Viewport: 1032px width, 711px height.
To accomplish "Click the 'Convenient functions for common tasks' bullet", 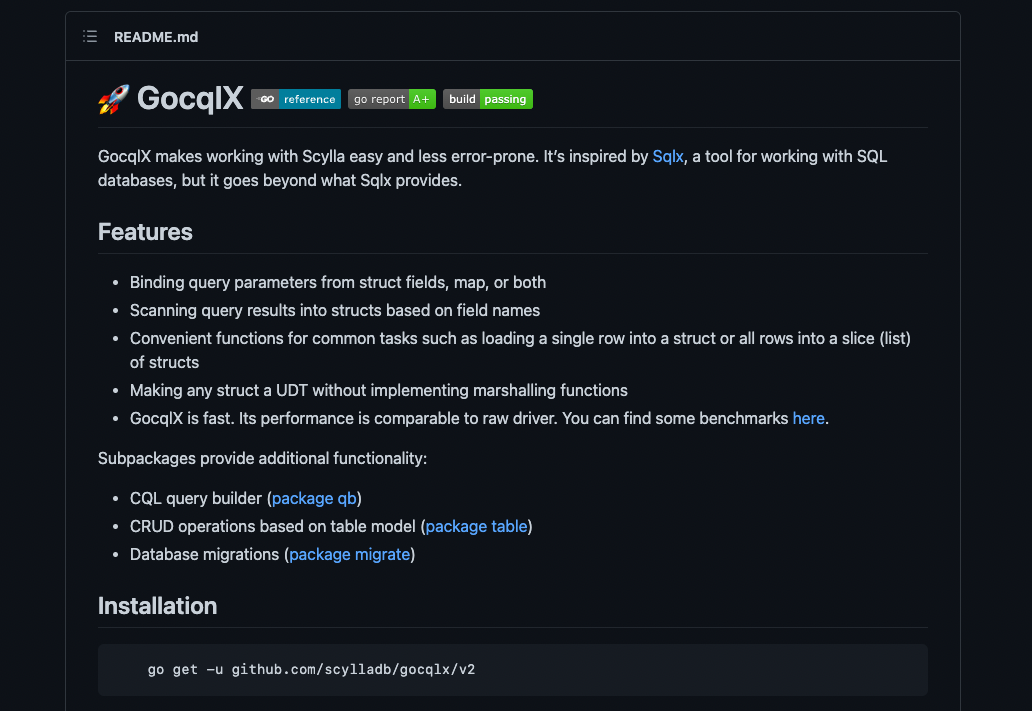I will pyautogui.click(x=520, y=350).
